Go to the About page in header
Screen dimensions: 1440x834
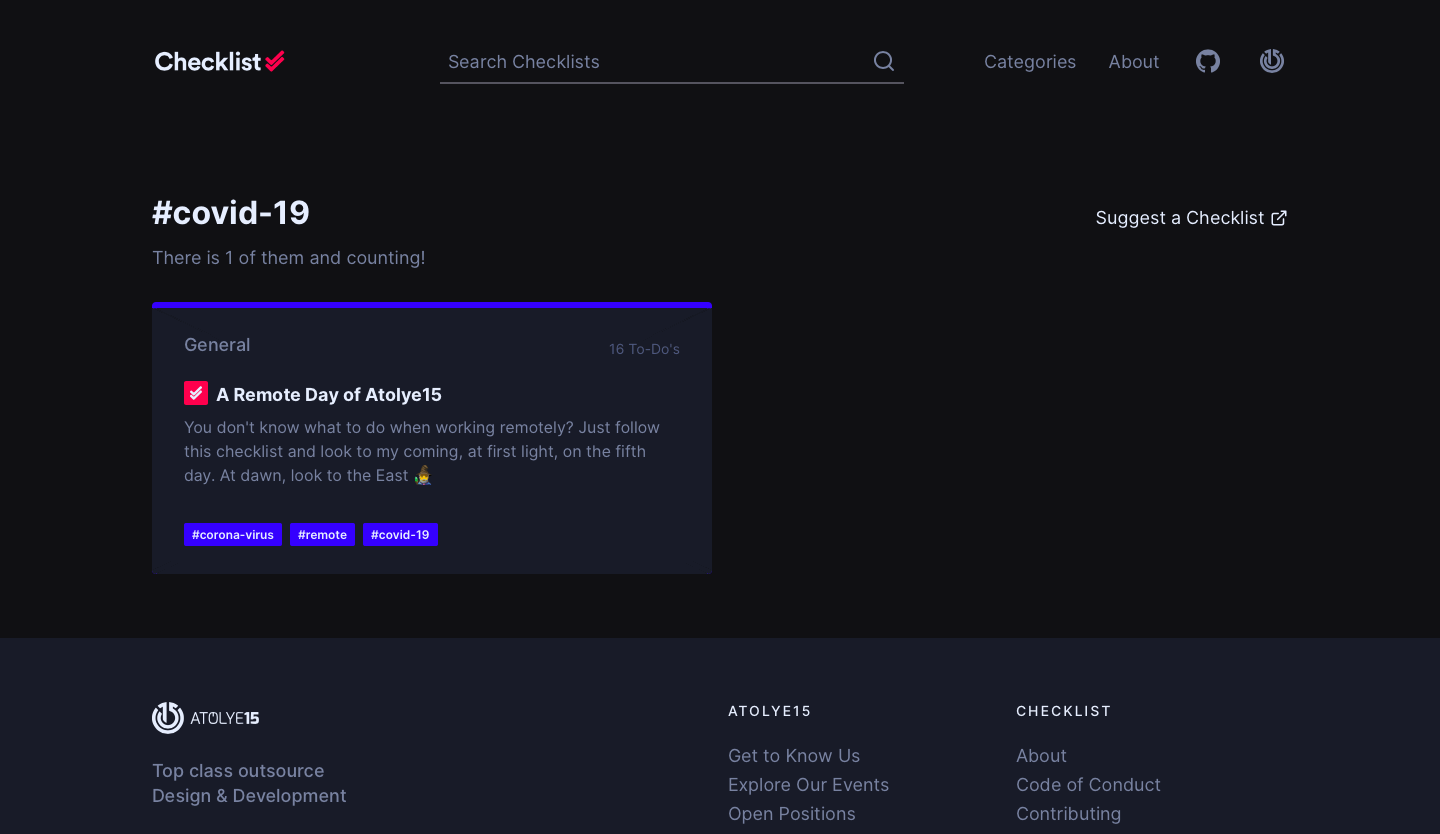coord(1133,62)
